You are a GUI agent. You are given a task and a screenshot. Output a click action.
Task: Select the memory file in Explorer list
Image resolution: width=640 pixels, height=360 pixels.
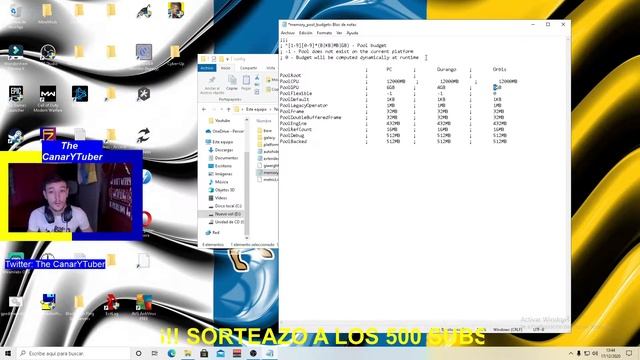(268, 173)
